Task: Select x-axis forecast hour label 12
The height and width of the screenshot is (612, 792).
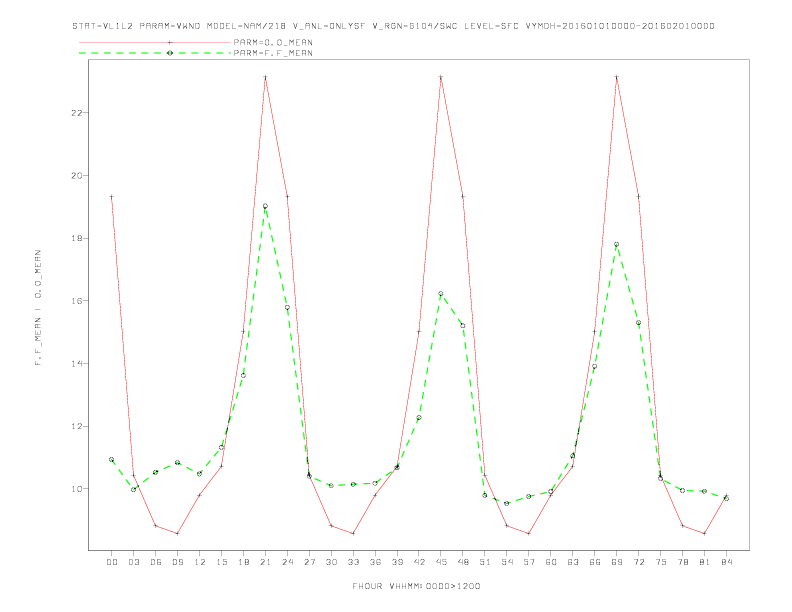Action: tap(200, 562)
